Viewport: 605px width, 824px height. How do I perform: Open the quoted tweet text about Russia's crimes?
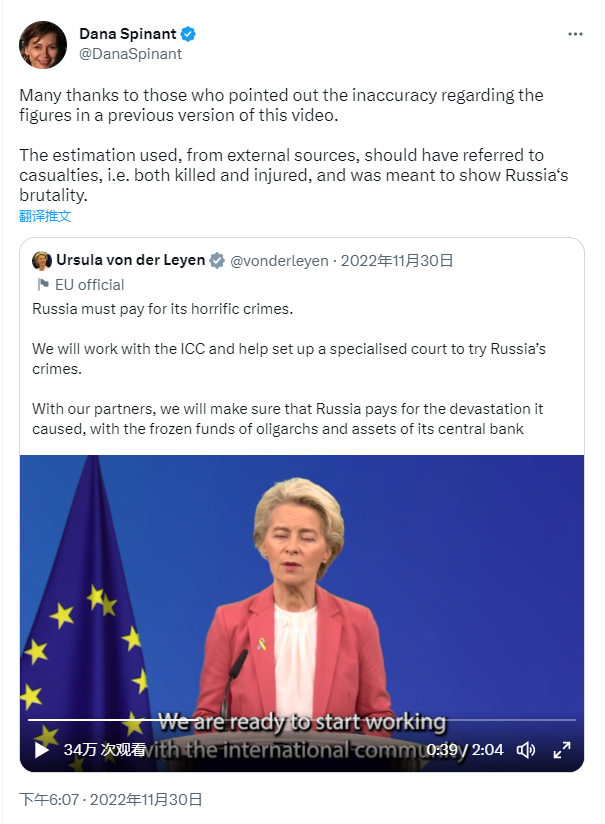point(300,369)
